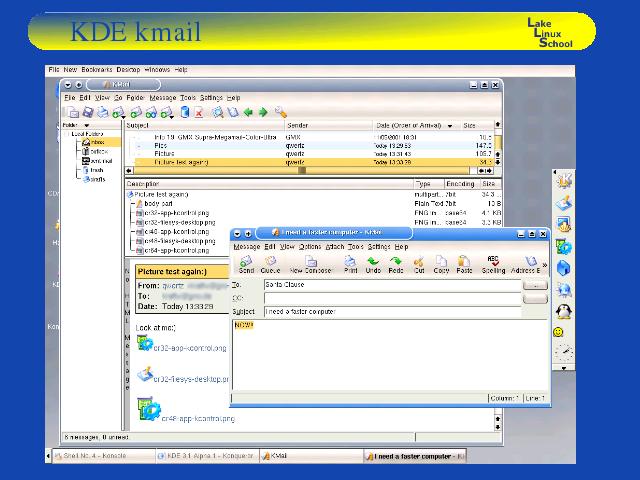The width and height of the screenshot is (640, 480).
Task: Click address select button next to CC field
Action: coord(535,299)
